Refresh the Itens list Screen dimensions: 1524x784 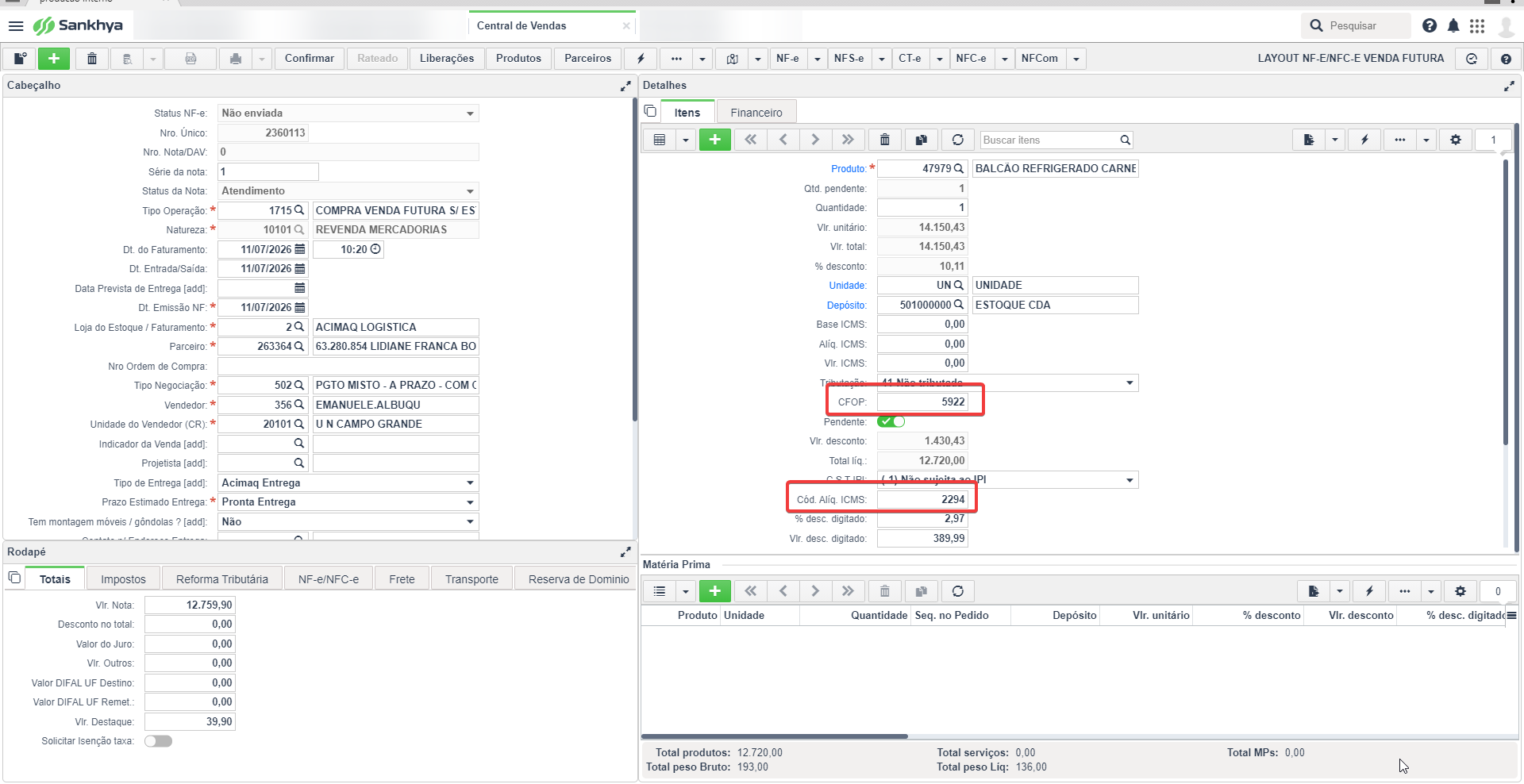click(x=958, y=140)
